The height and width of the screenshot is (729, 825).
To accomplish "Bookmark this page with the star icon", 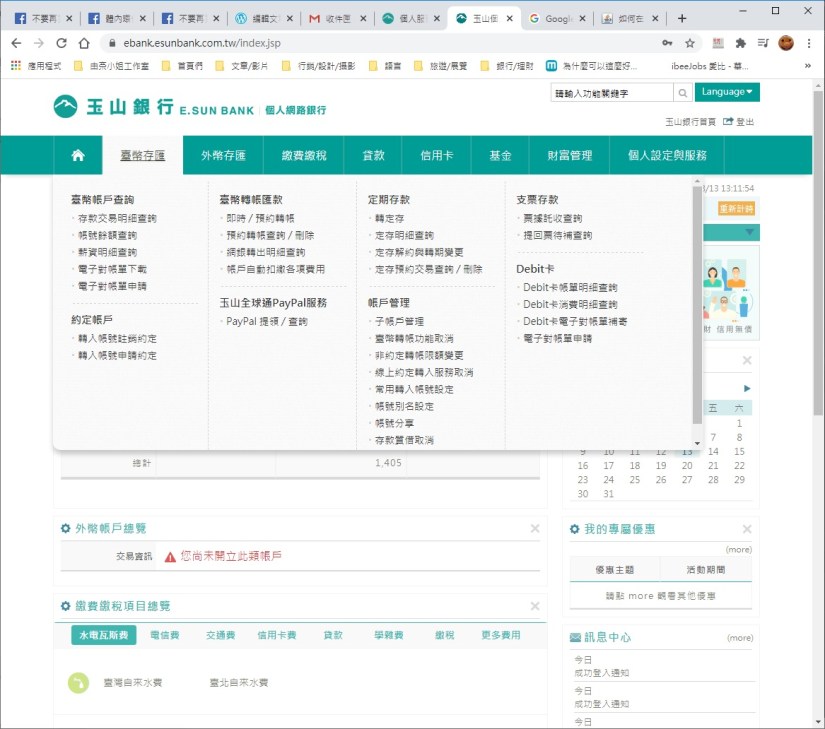I will (x=690, y=43).
